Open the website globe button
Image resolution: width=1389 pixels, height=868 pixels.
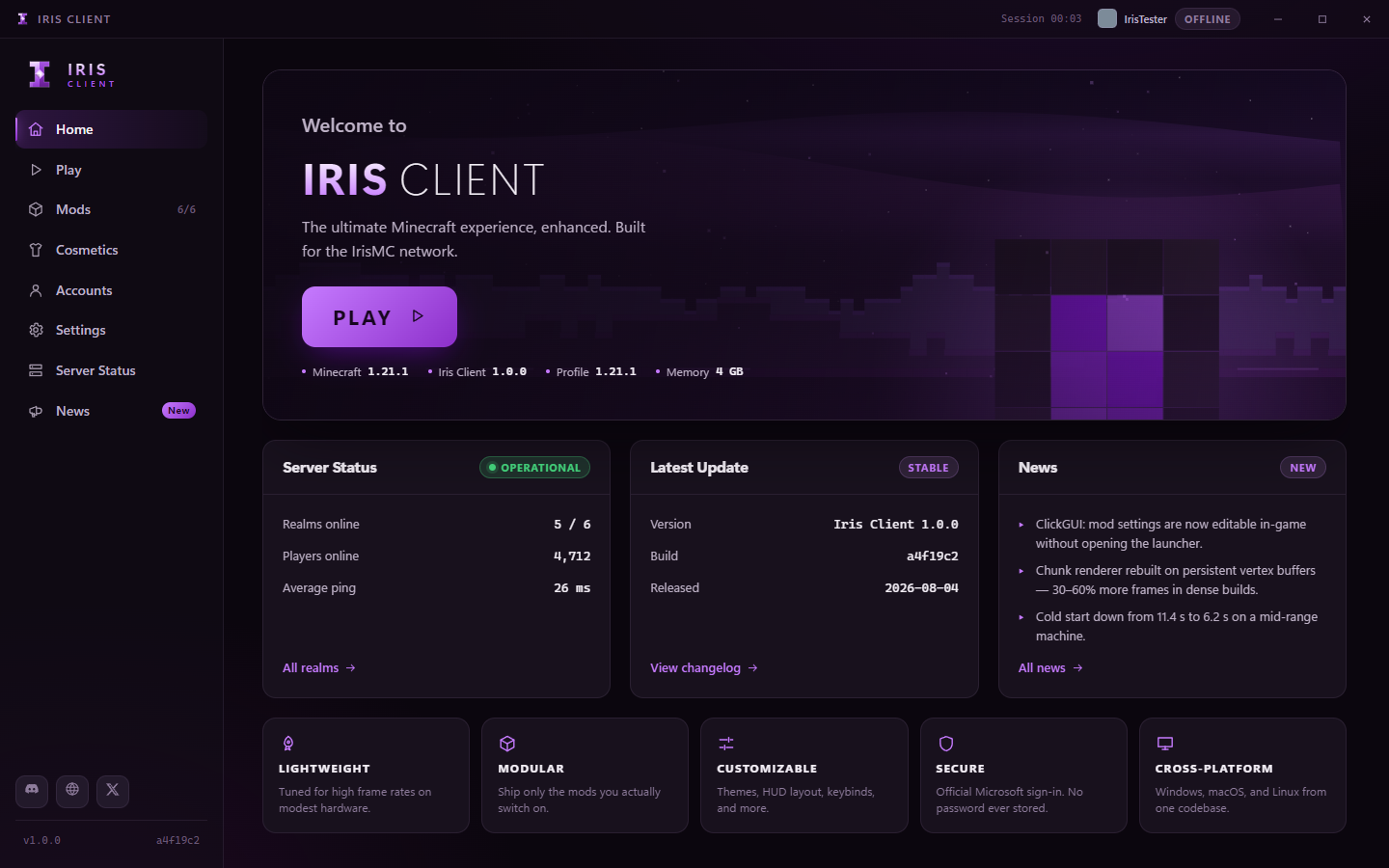pos(72,791)
